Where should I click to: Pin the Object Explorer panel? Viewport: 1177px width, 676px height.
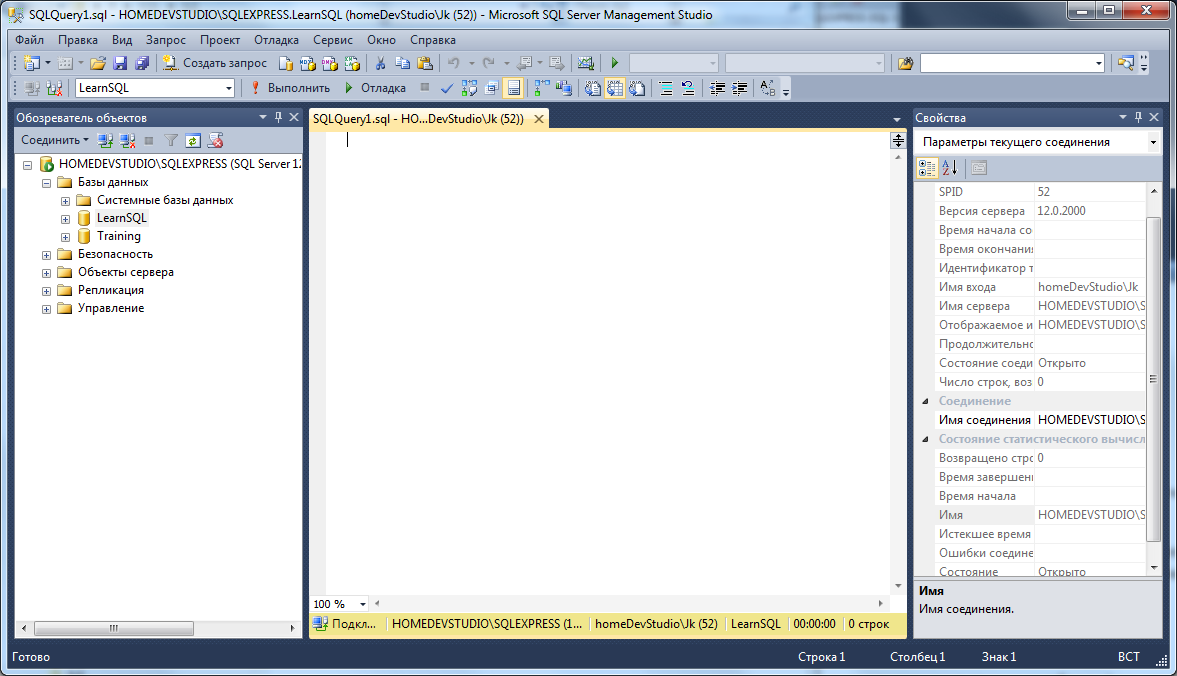[x=278, y=117]
